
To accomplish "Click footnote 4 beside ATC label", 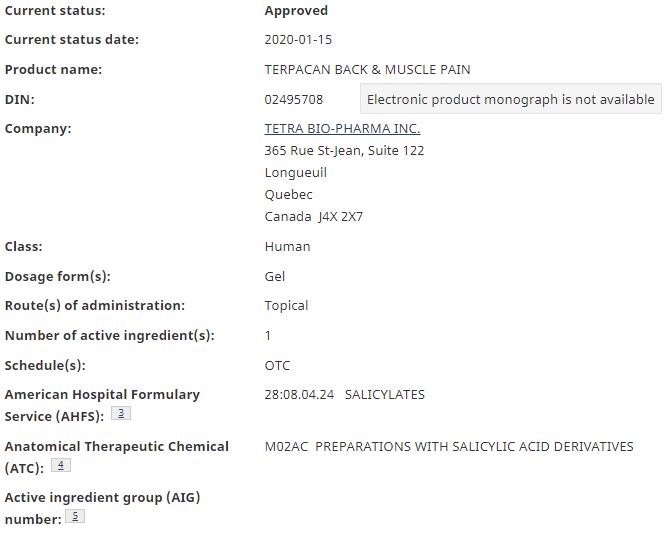I will [x=61, y=465].
